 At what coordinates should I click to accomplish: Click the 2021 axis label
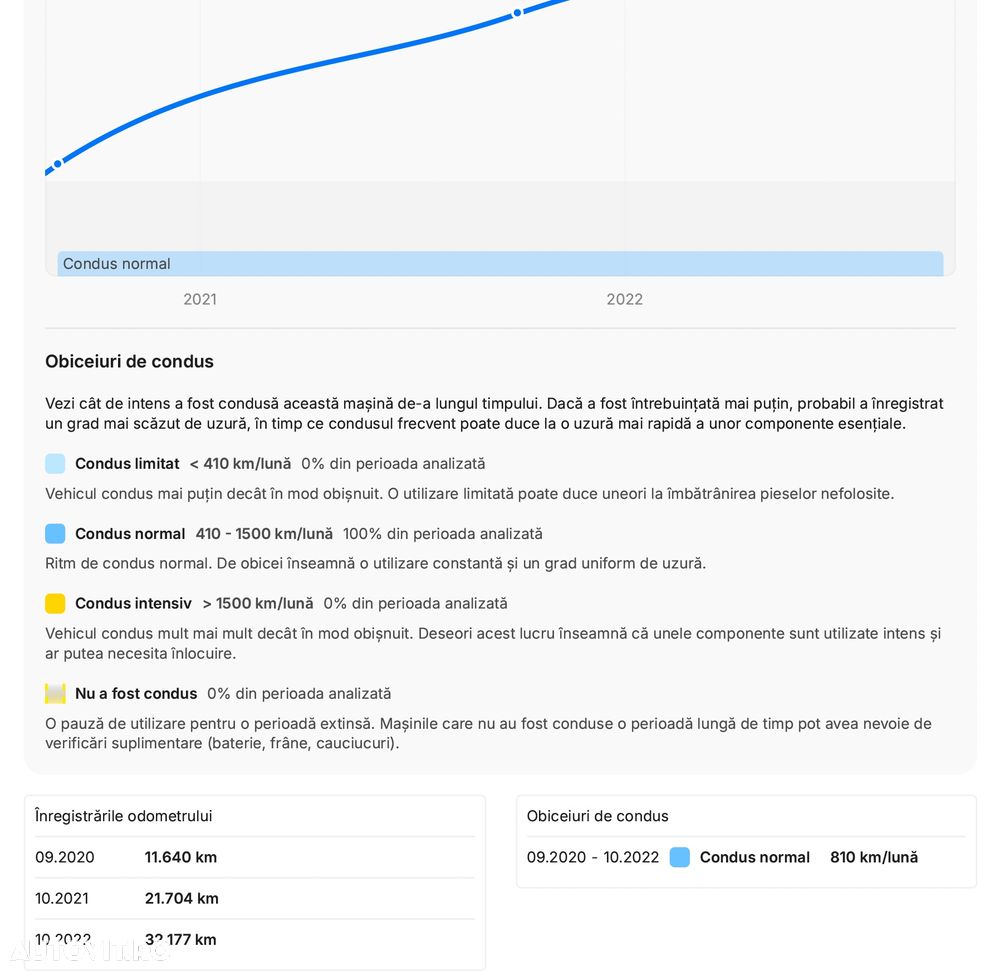click(x=200, y=299)
